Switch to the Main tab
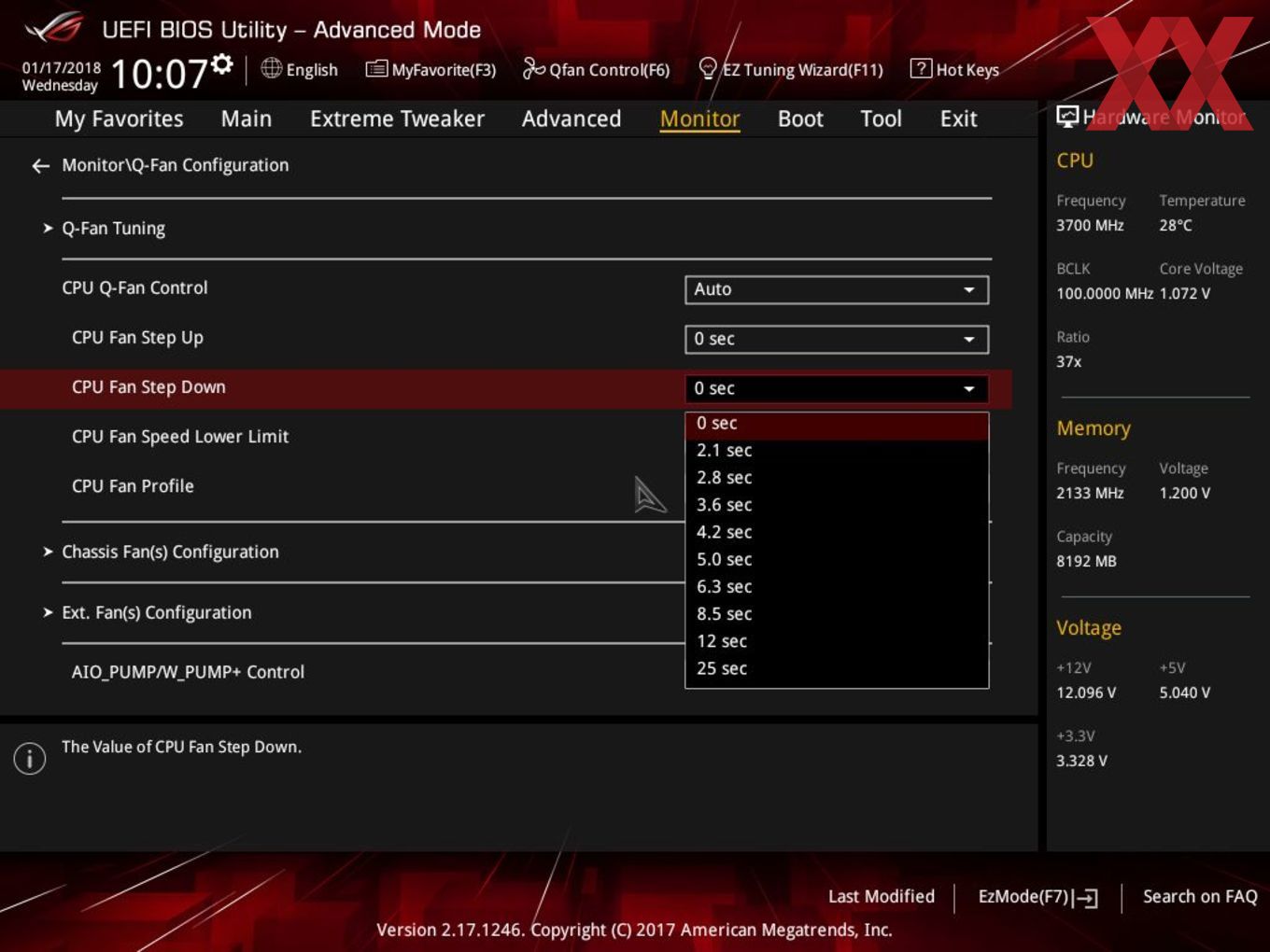The height and width of the screenshot is (952, 1270). tap(247, 119)
